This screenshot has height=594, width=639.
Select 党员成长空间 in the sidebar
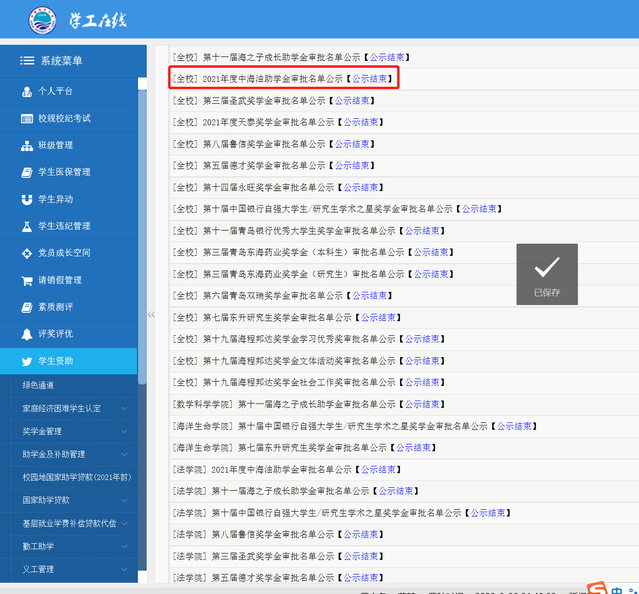[64, 253]
